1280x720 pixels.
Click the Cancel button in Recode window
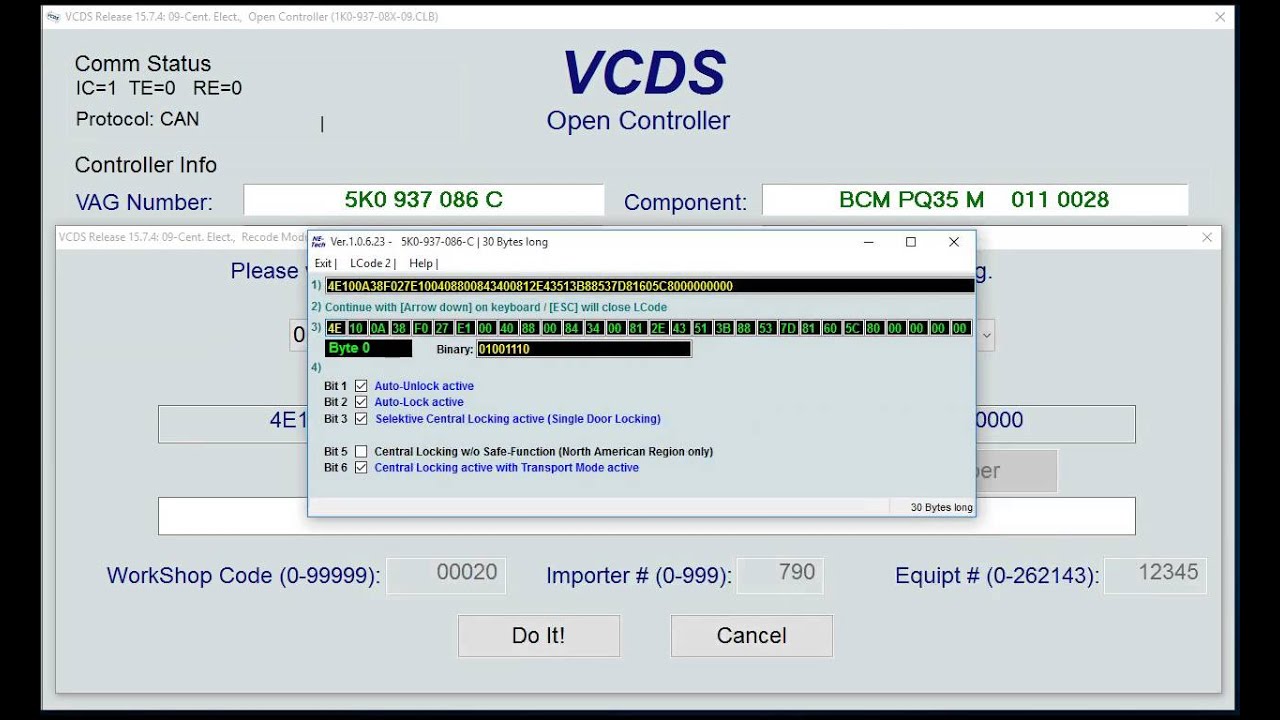752,636
